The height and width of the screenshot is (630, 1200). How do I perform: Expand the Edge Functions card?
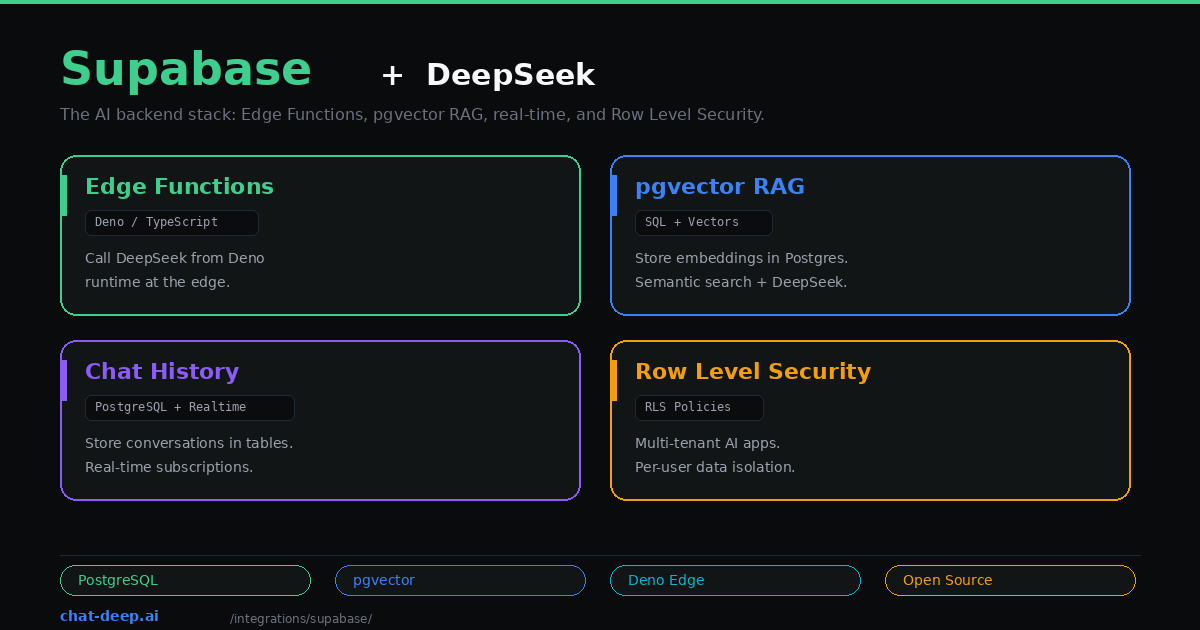click(320, 235)
